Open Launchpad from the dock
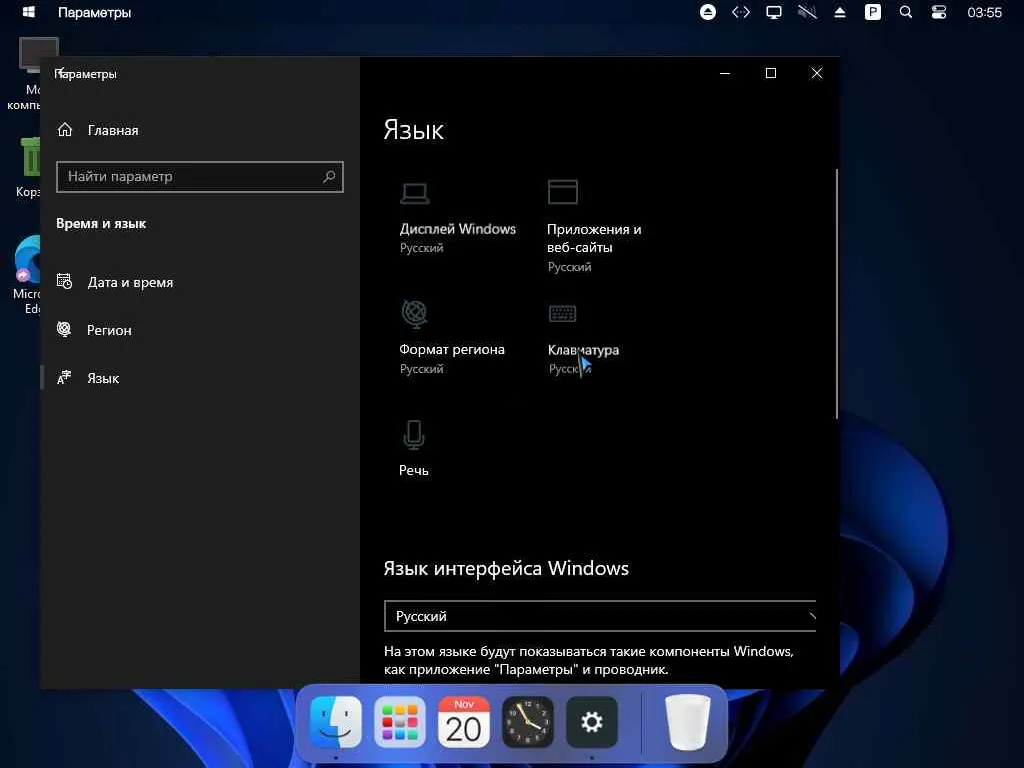The height and width of the screenshot is (768, 1024). coord(400,722)
